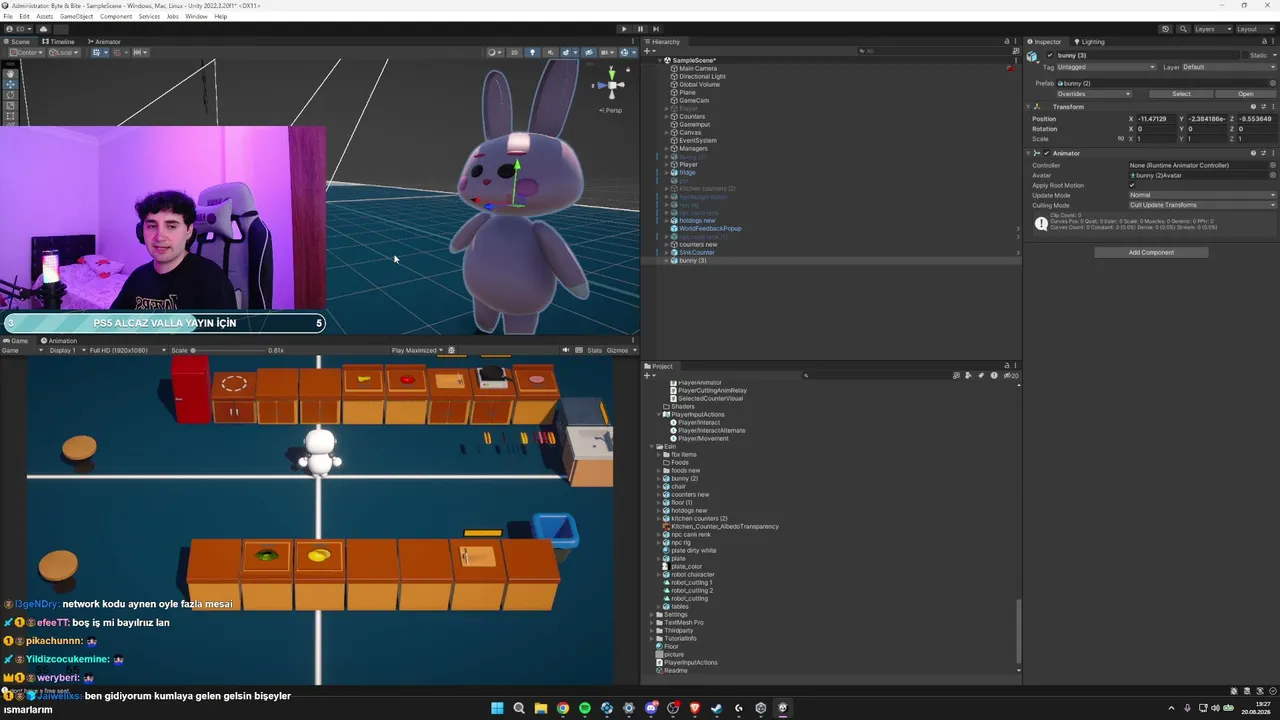Screen dimensions: 1280x720
Task: Lock the Inspector panel
Action: click(x=1263, y=41)
